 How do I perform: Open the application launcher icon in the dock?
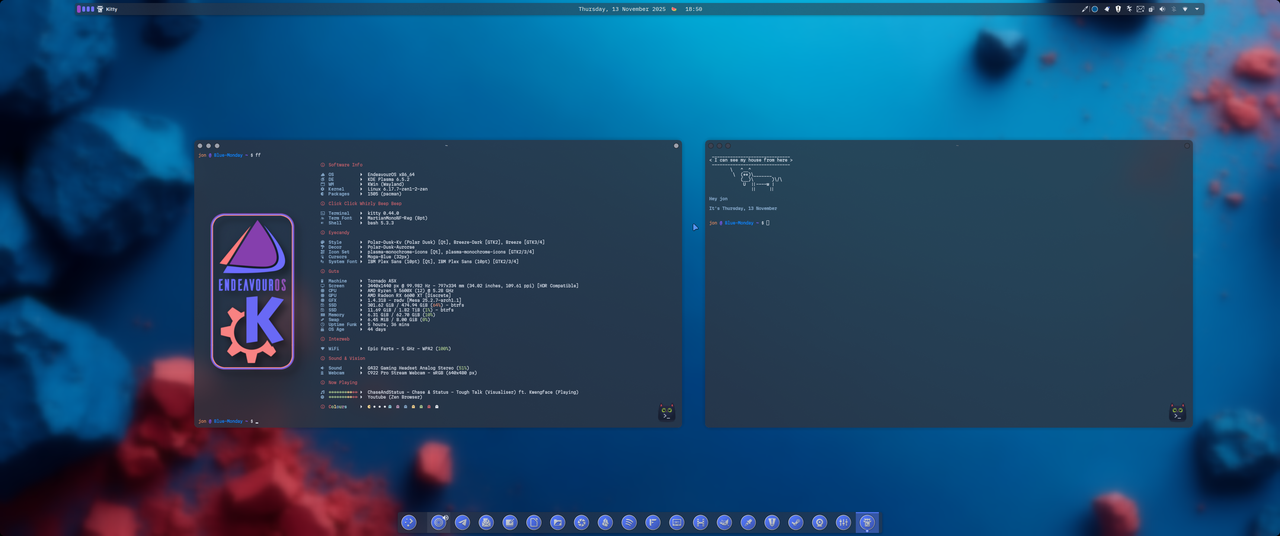click(408, 522)
